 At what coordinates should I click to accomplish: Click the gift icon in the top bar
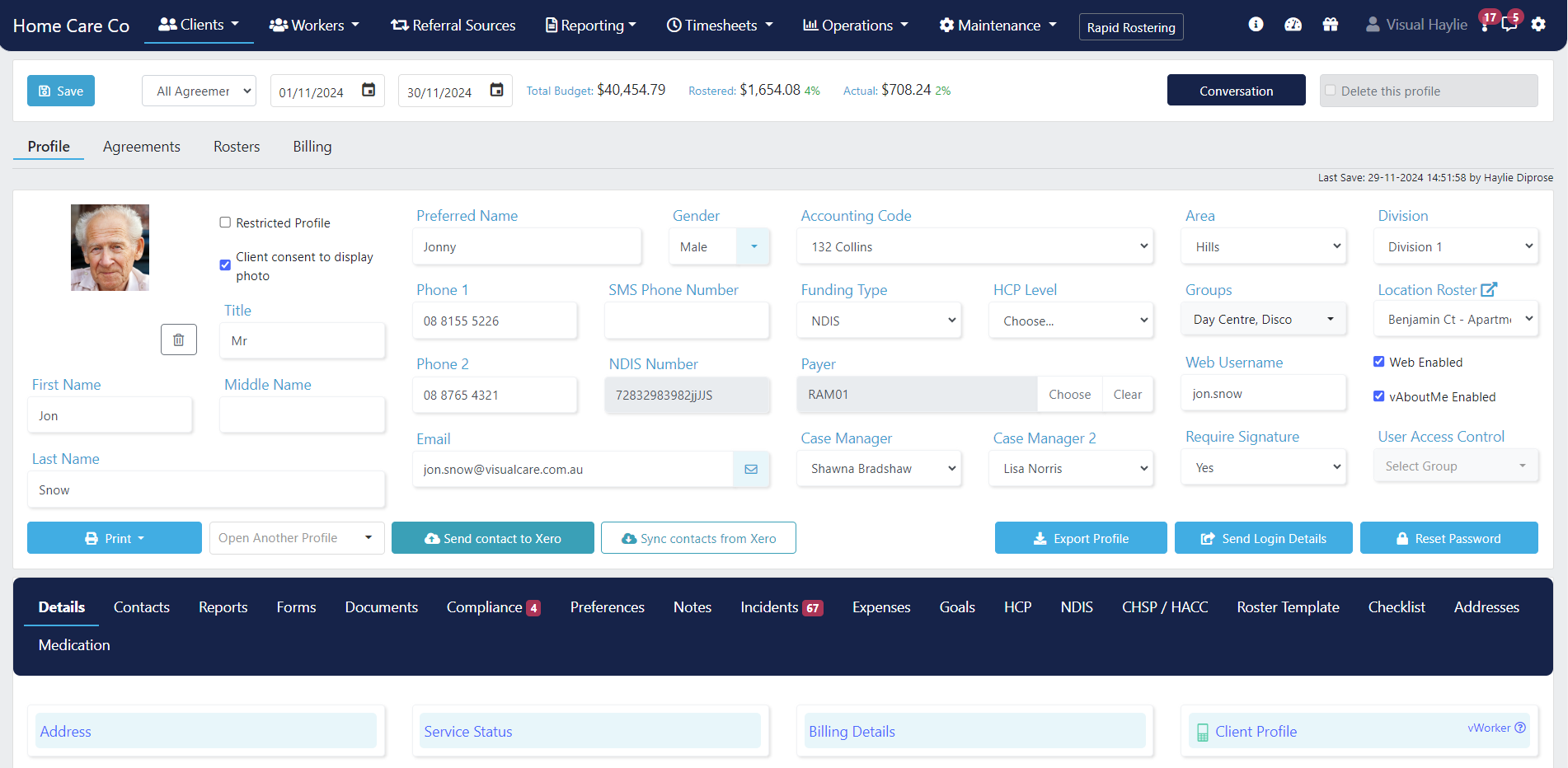coord(1330,25)
